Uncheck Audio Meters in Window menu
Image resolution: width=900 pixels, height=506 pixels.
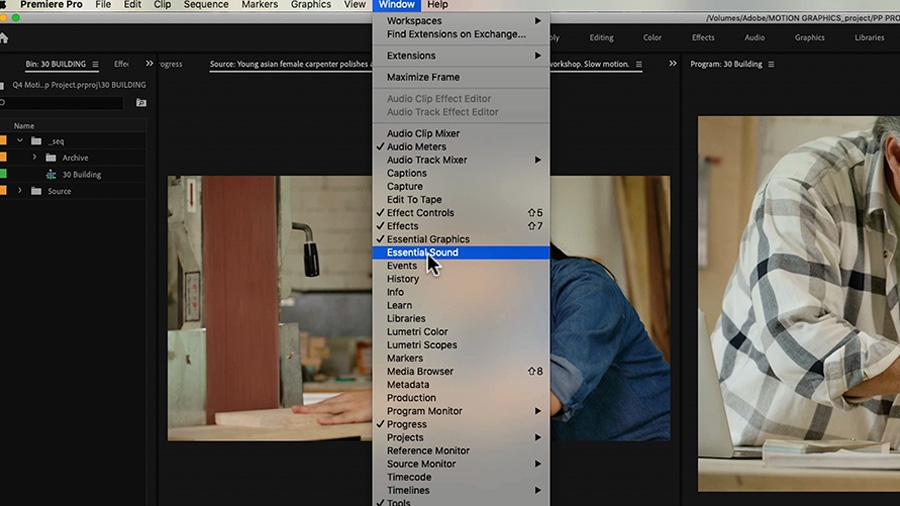(x=461, y=147)
